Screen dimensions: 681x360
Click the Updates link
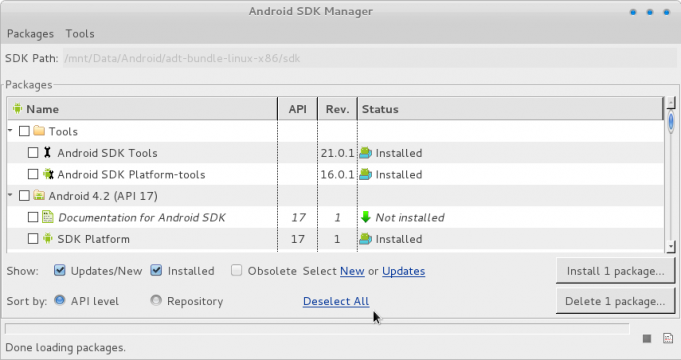pyautogui.click(x=403, y=271)
